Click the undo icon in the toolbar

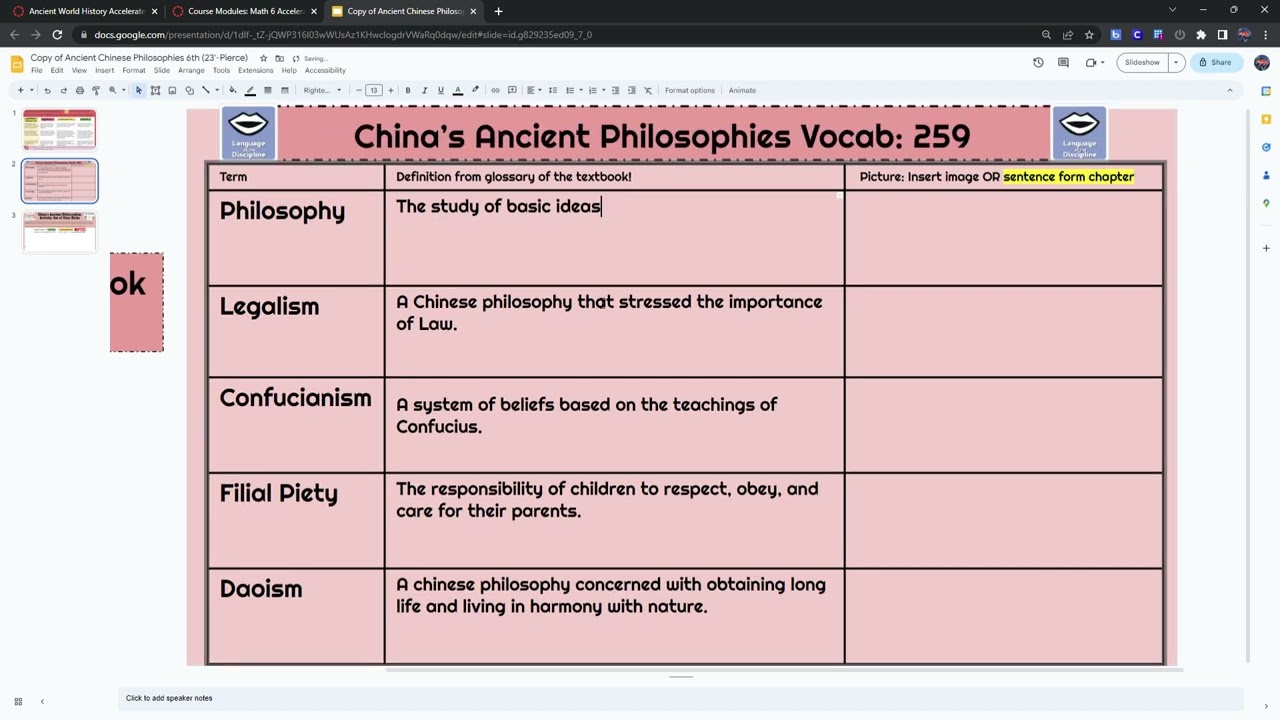(x=47, y=90)
